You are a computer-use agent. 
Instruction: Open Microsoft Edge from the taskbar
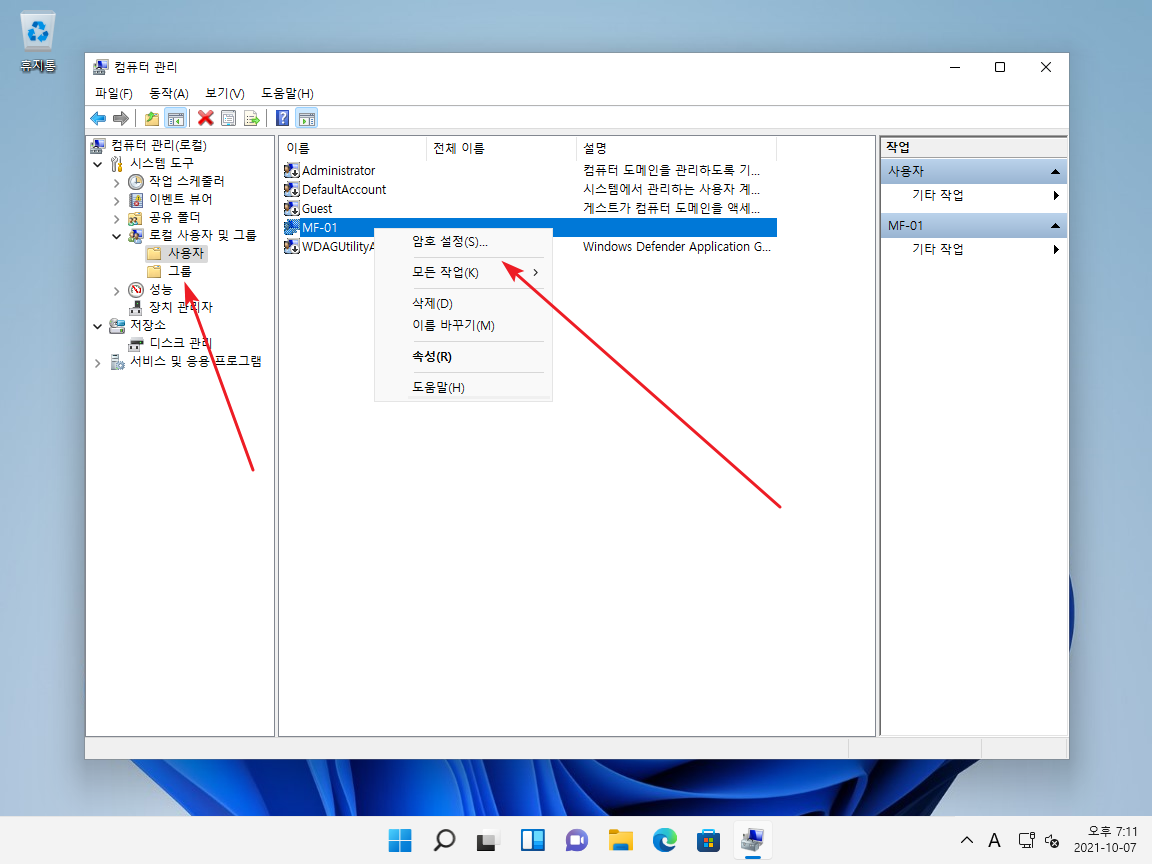[x=665, y=840]
